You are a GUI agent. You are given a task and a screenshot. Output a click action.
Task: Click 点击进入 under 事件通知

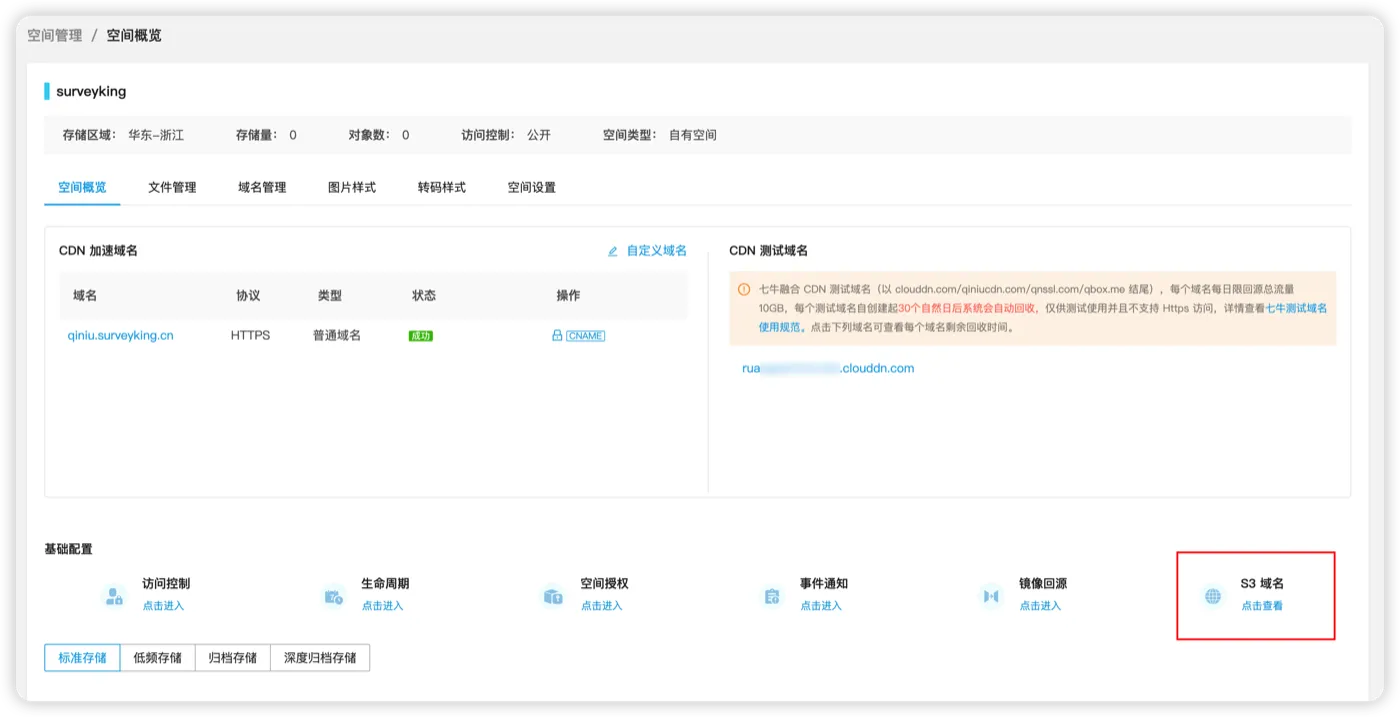821,606
